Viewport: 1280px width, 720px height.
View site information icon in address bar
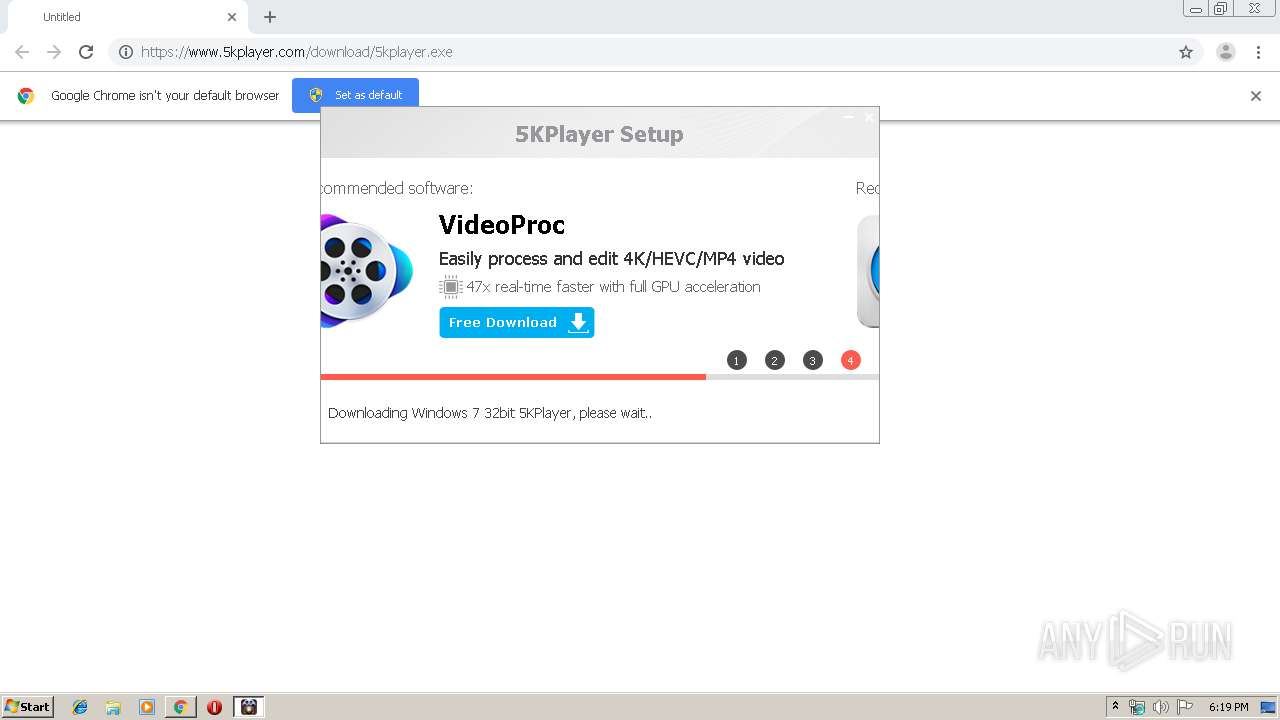pos(126,52)
